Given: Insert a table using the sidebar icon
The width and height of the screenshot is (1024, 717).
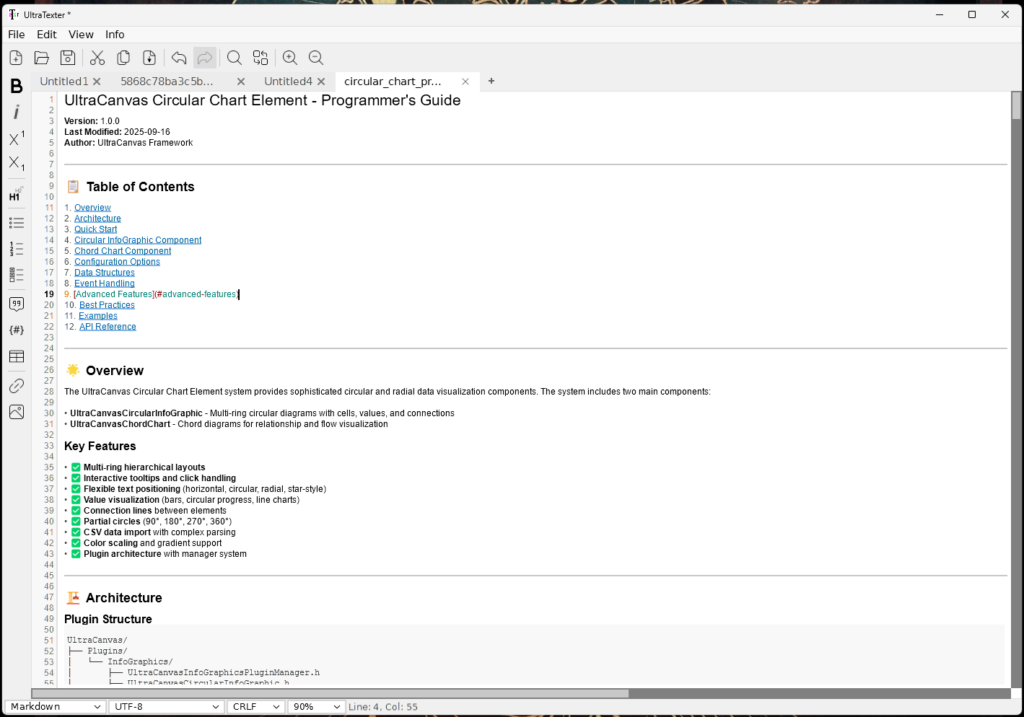Looking at the screenshot, I should (x=16, y=356).
